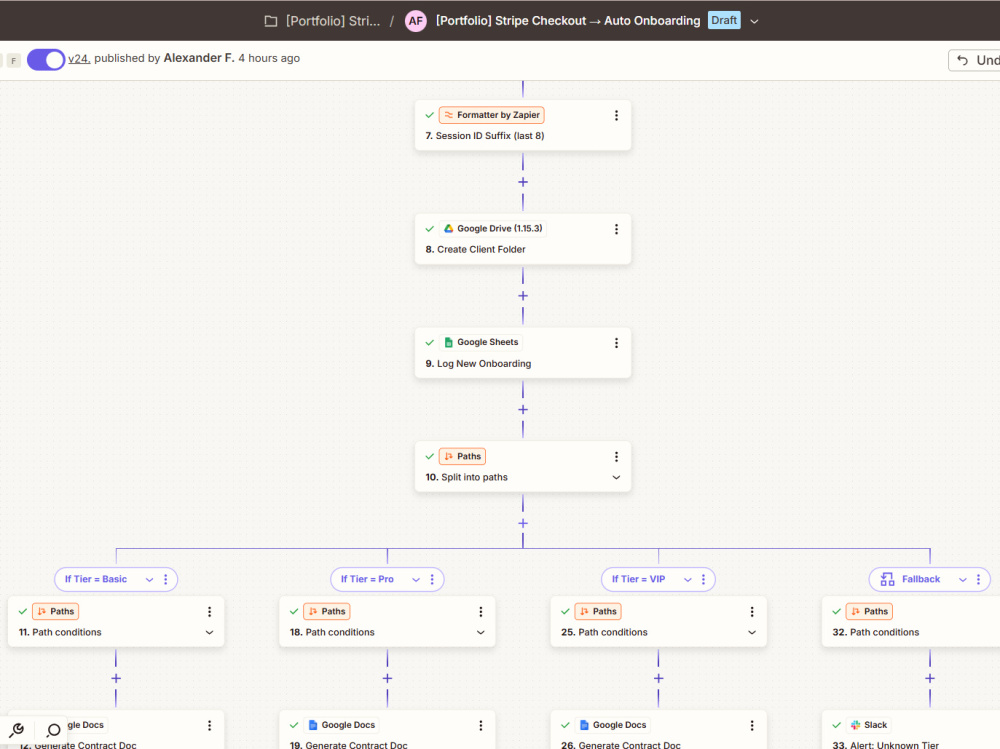Click the Google Sheets app badge
The image size is (1000, 749).
pos(481,342)
